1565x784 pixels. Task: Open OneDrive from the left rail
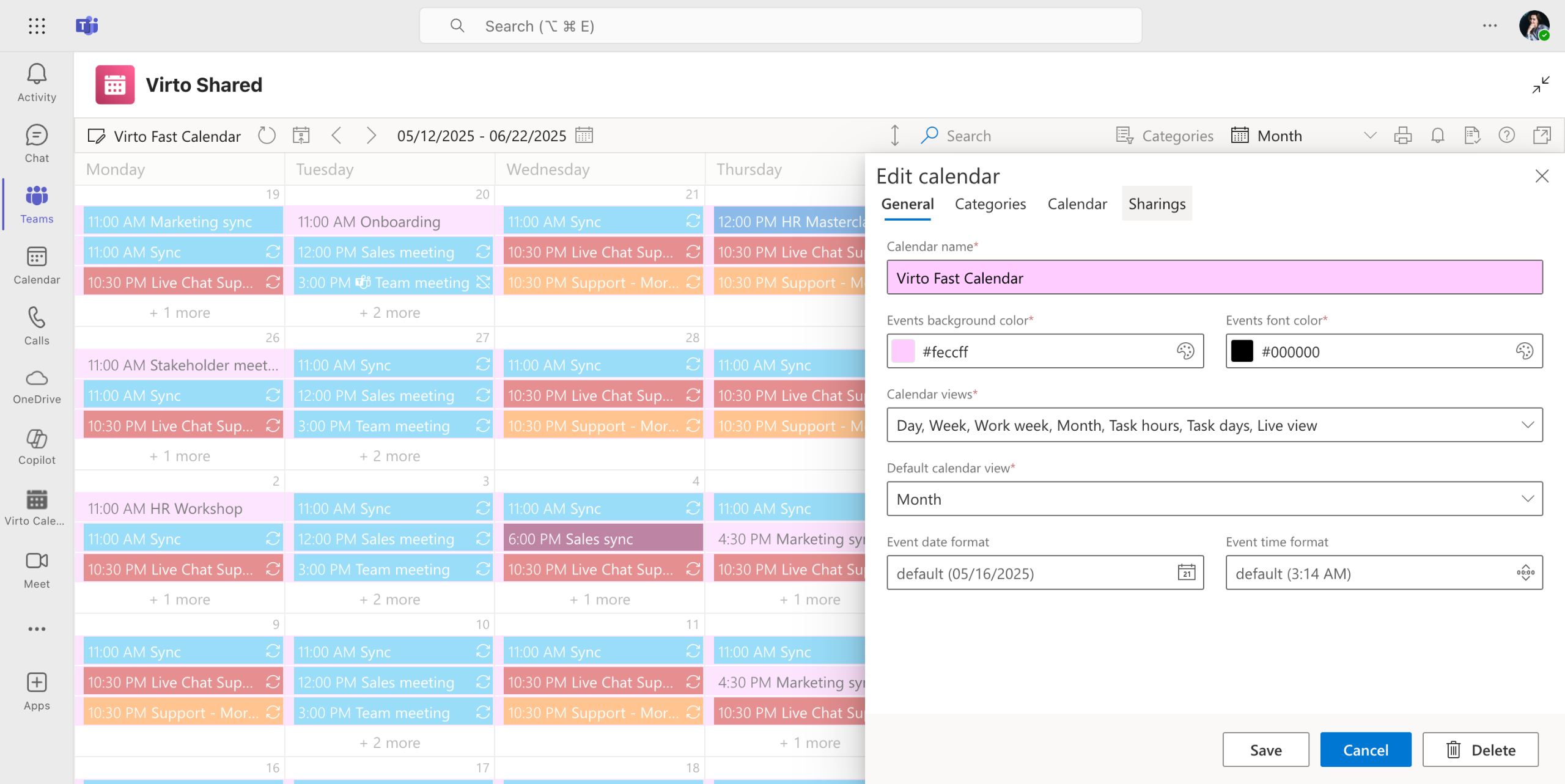37,386
